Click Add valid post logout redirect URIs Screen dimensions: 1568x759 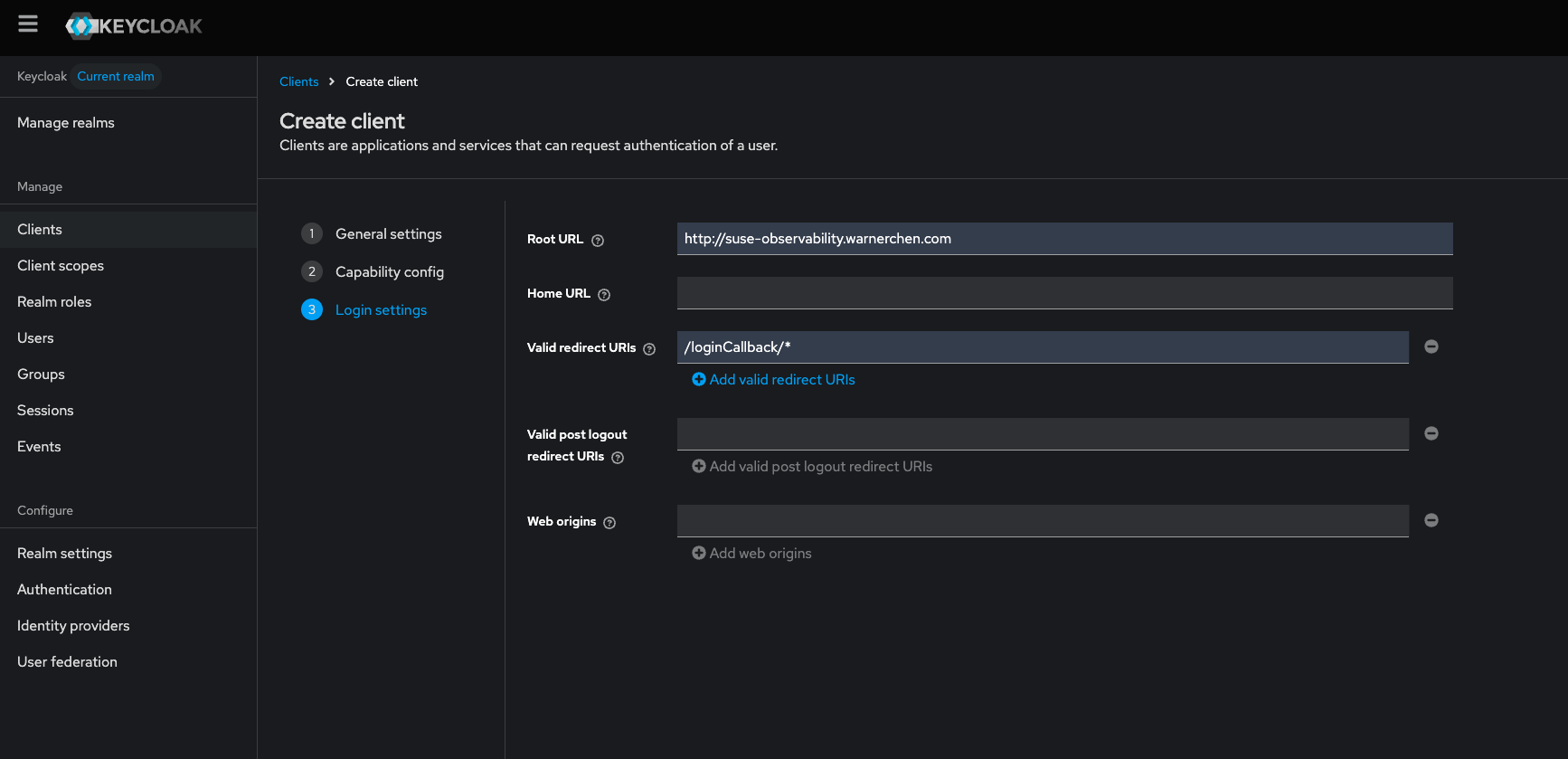(x=812, y=467)
